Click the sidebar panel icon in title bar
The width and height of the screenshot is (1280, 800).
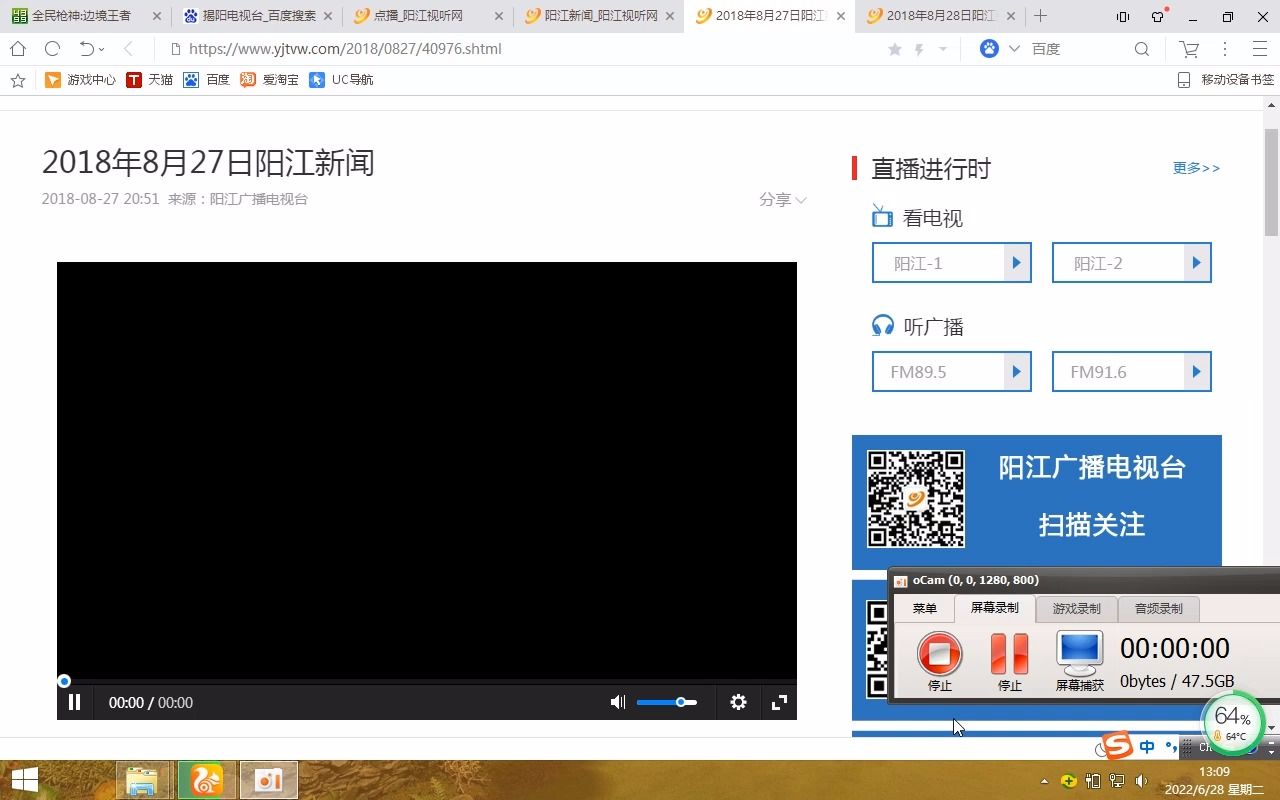click(x=1123, y=16)
